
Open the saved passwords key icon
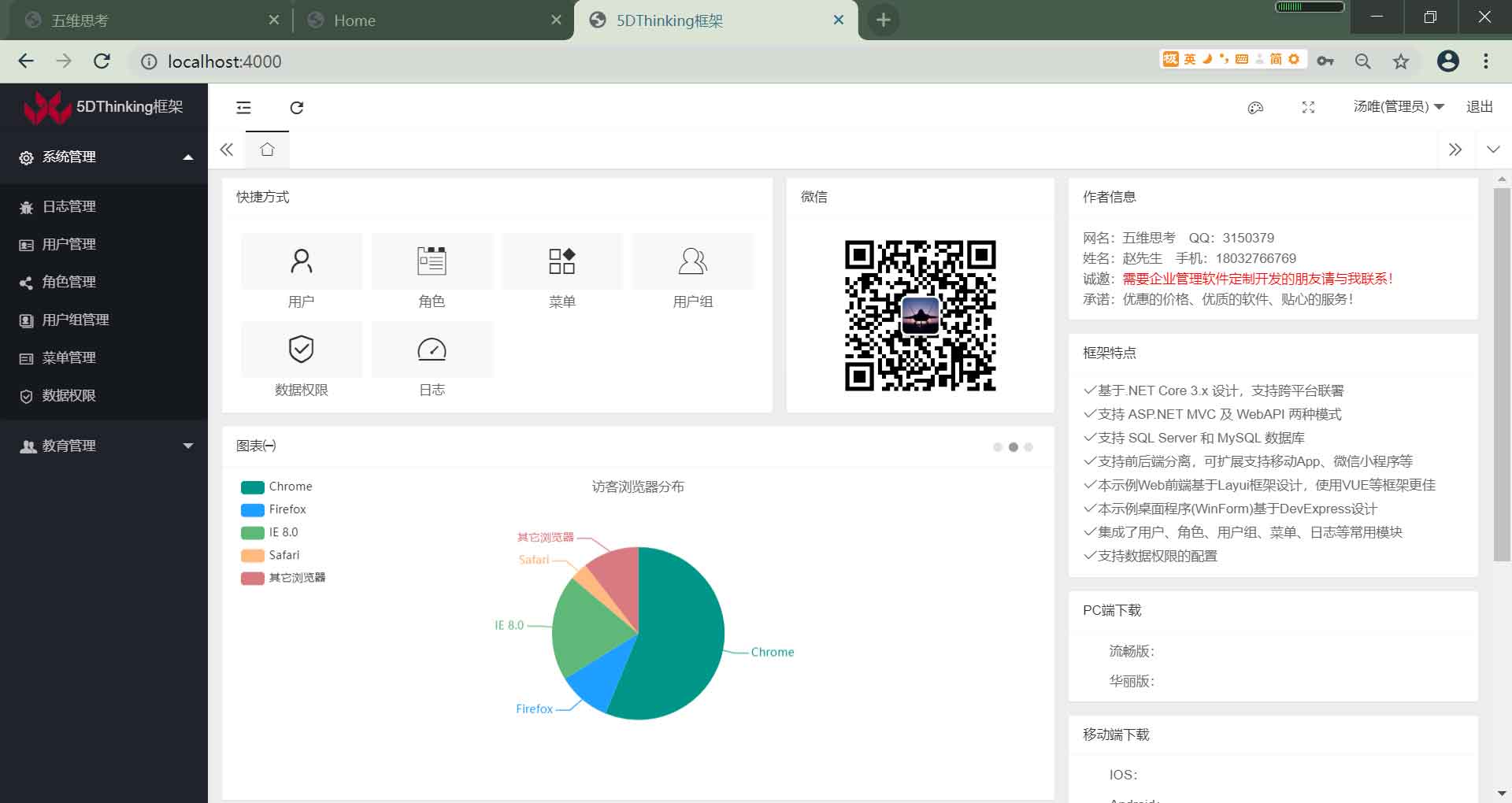tap(1325, 61)
